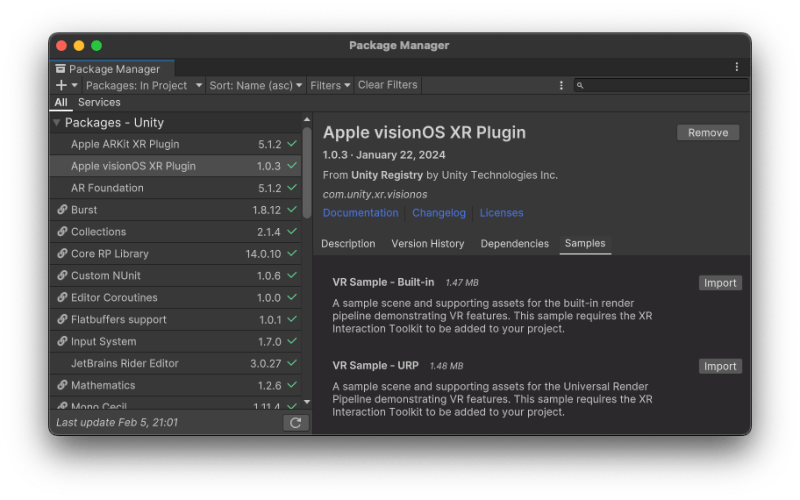
Task: Select the Services tab
Action: [x=99, y=102]
